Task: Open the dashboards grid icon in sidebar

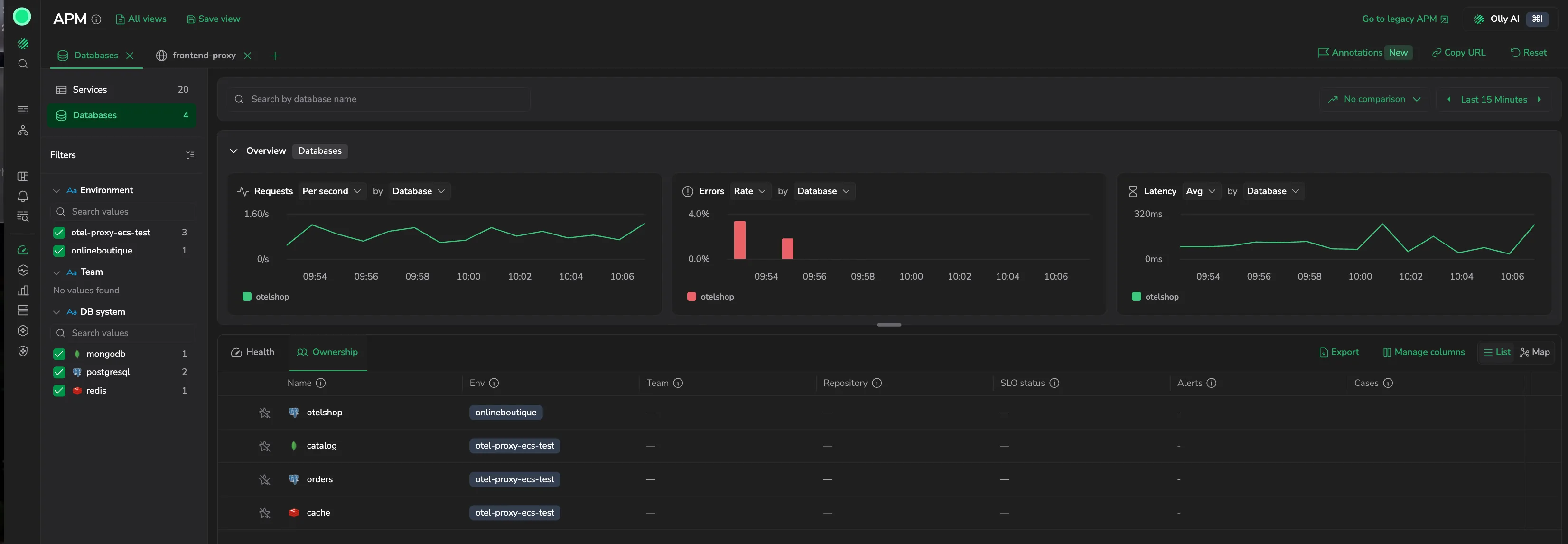Action: tap(22, 176)
